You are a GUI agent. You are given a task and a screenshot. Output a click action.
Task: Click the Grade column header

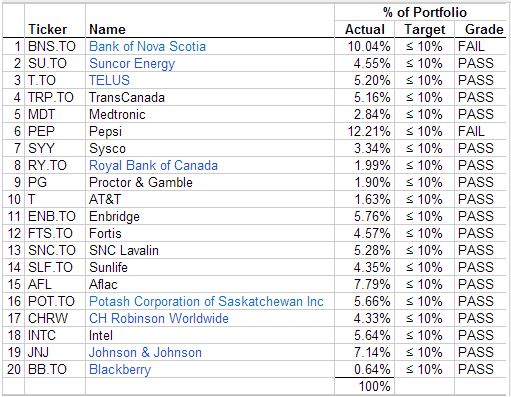484,29
